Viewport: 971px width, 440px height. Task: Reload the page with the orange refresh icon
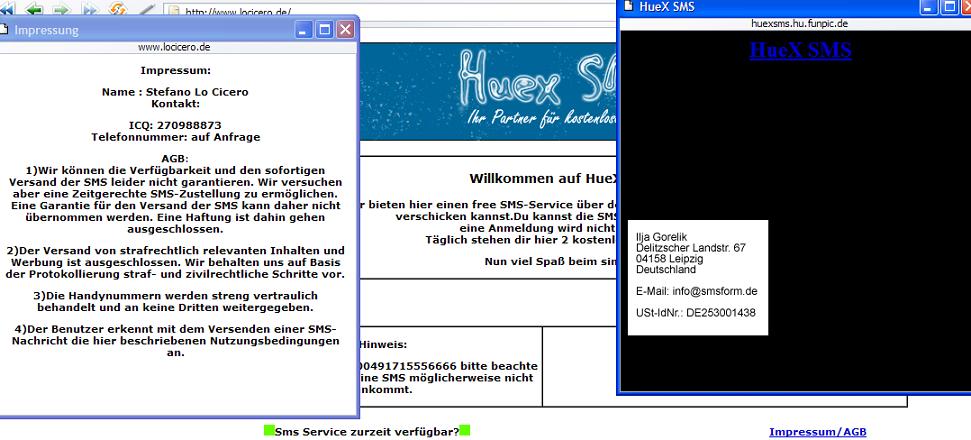tap(118, 9)
